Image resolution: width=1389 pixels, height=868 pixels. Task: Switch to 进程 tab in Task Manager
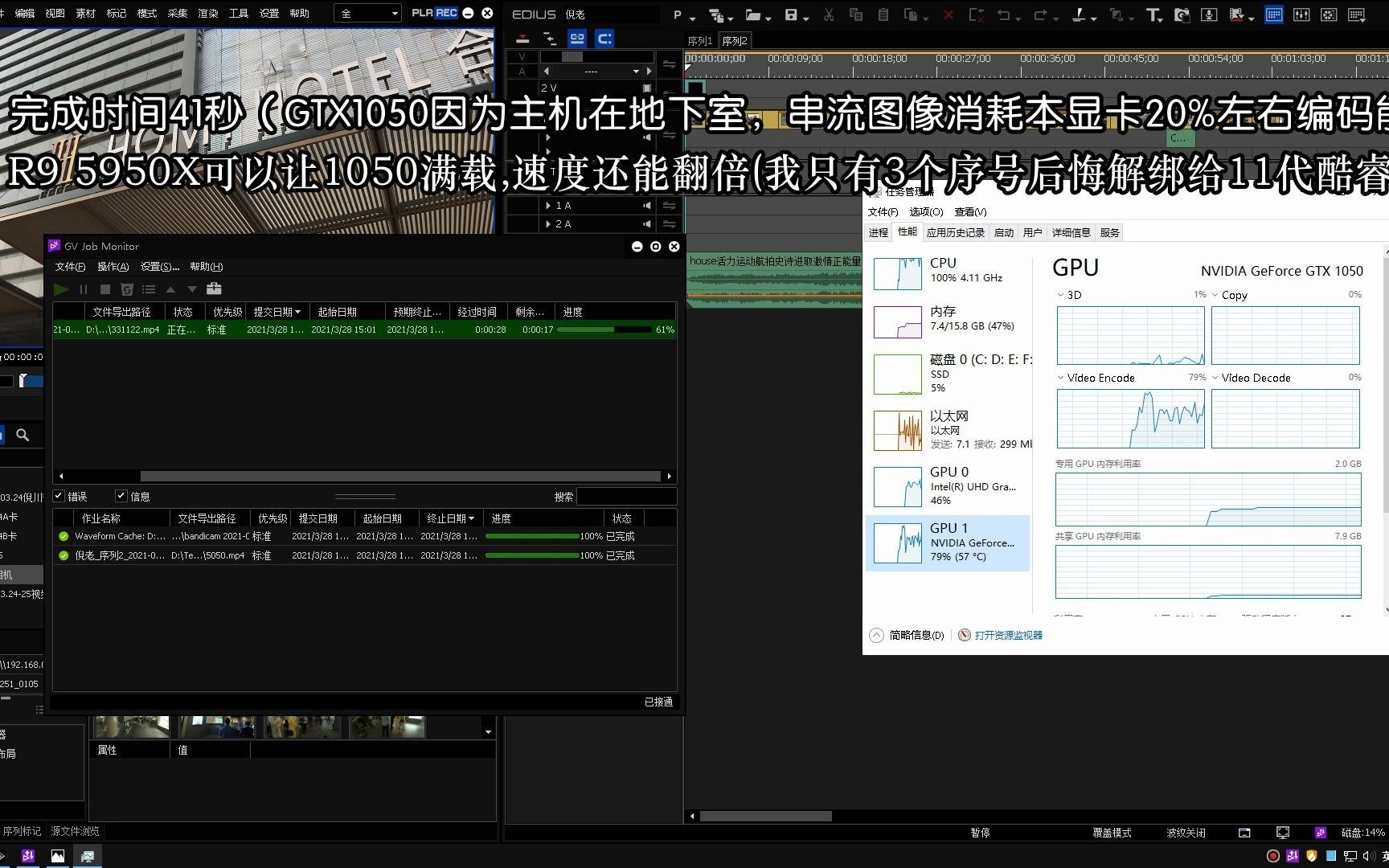(x=878, y=233)
